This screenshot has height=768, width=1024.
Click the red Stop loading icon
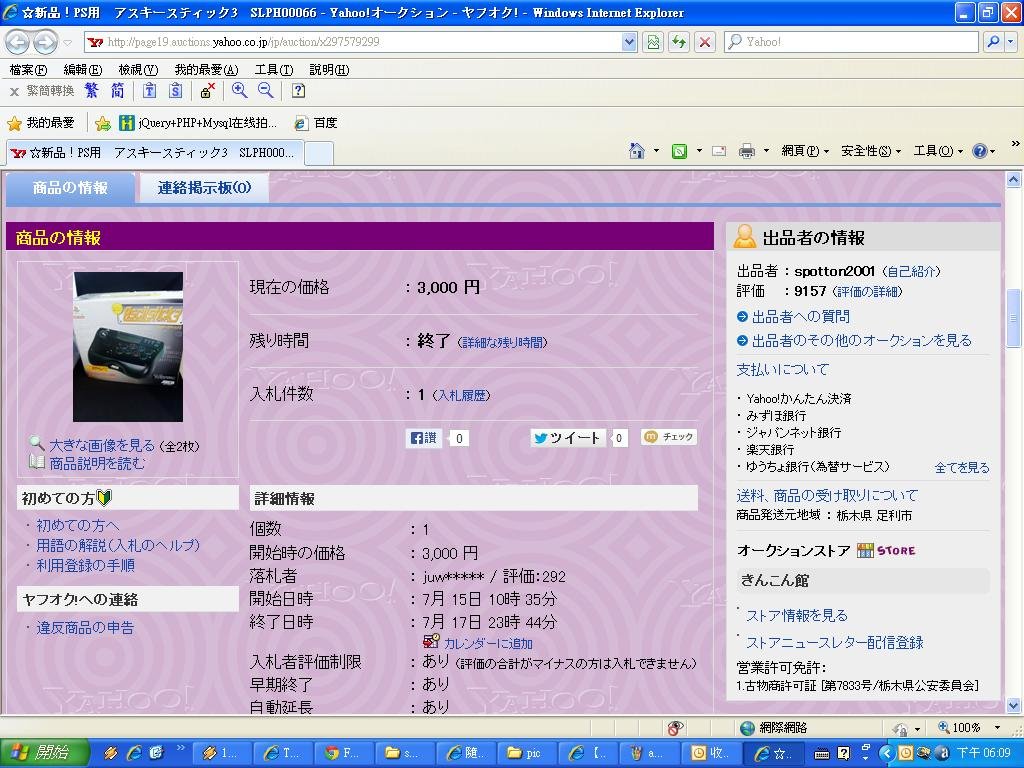click(705, 42)
